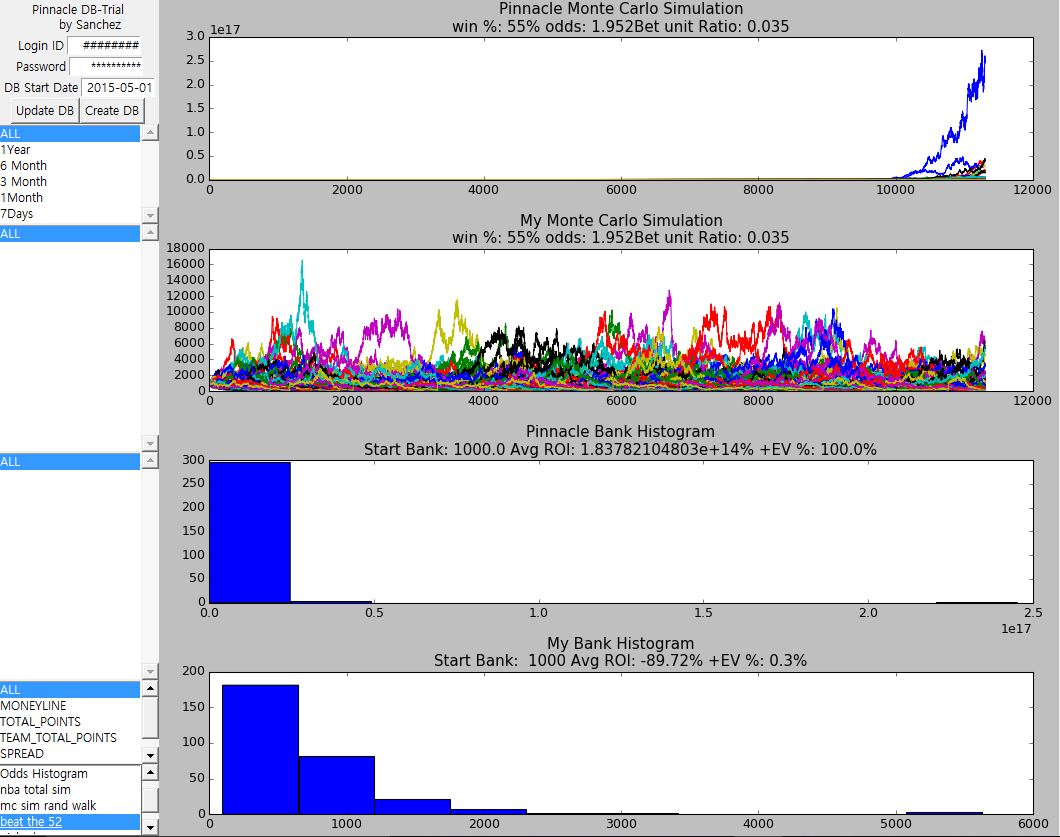Screen dimensions: 1060x837
Task: Choose the TEAM_TOTAL_POINTS bet type
Action: coord(70,738)
